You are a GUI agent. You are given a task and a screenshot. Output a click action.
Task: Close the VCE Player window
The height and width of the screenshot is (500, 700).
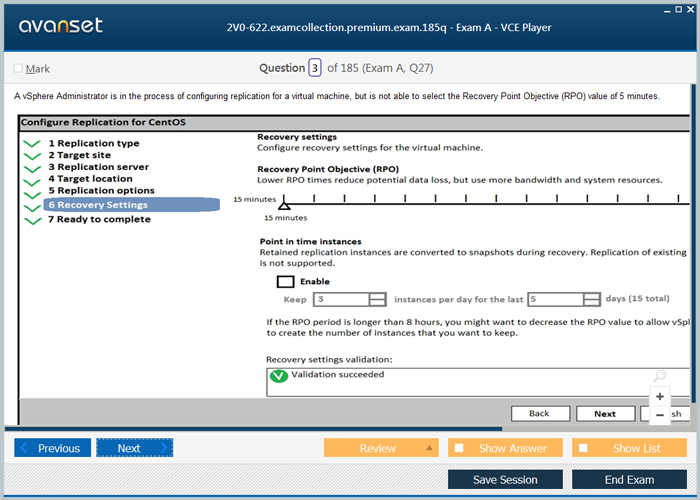pos(690,9)
